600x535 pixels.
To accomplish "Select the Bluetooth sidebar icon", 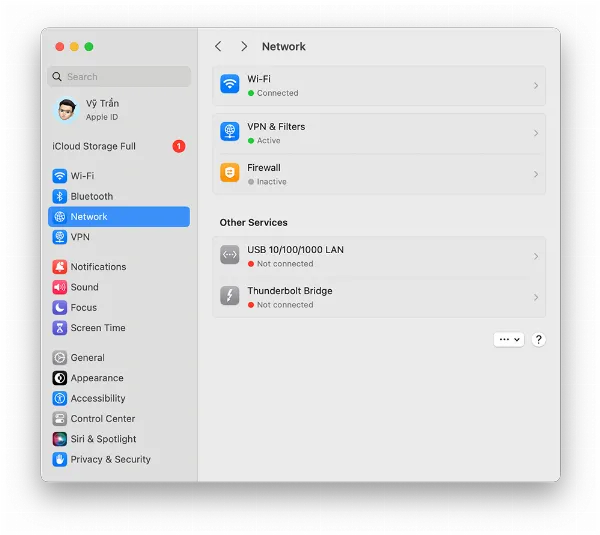I will click(60, 197).
